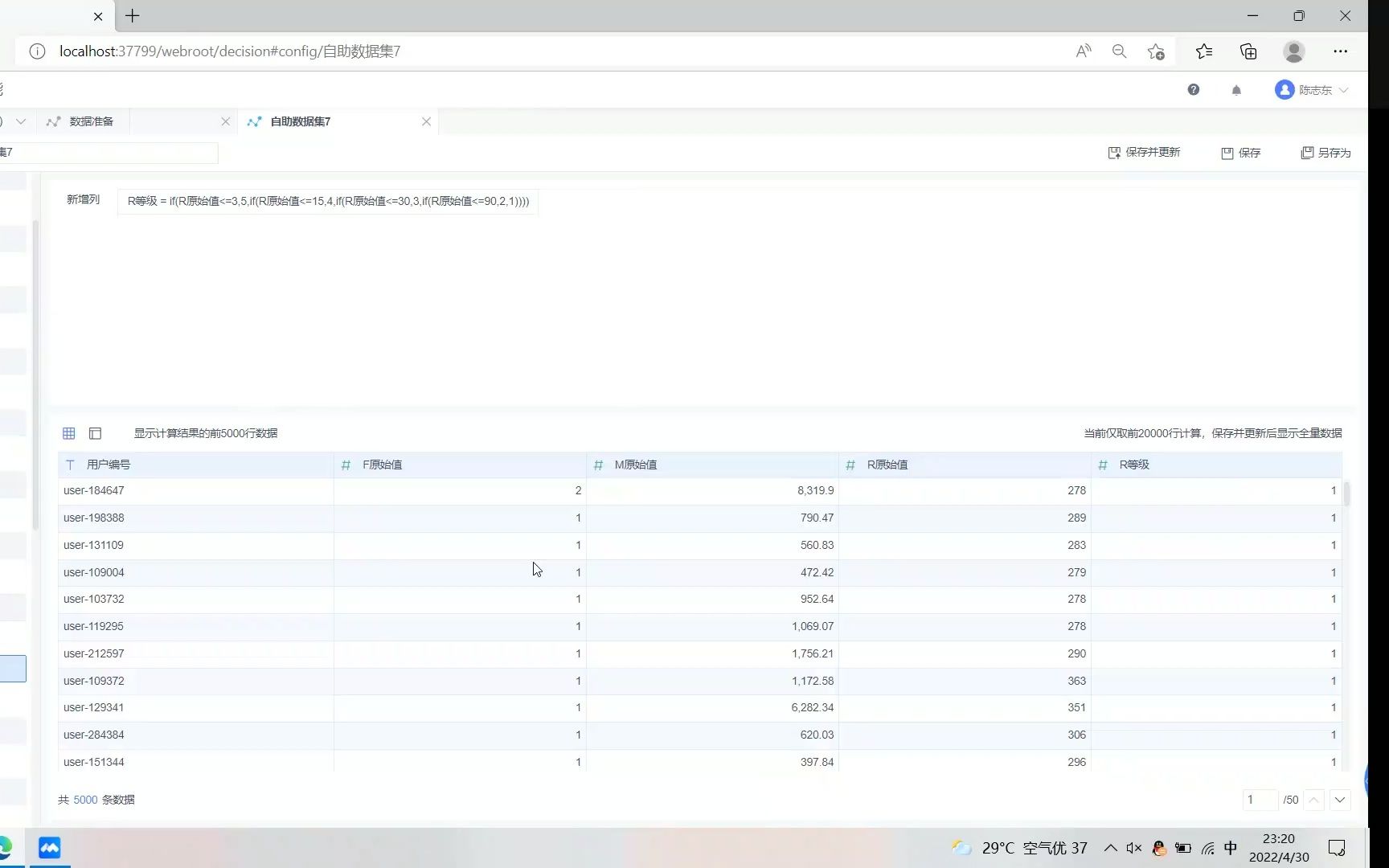Select the R原始值 cell 351
The height and width of the screenshot is (868, 1389).
coord(965,707)
